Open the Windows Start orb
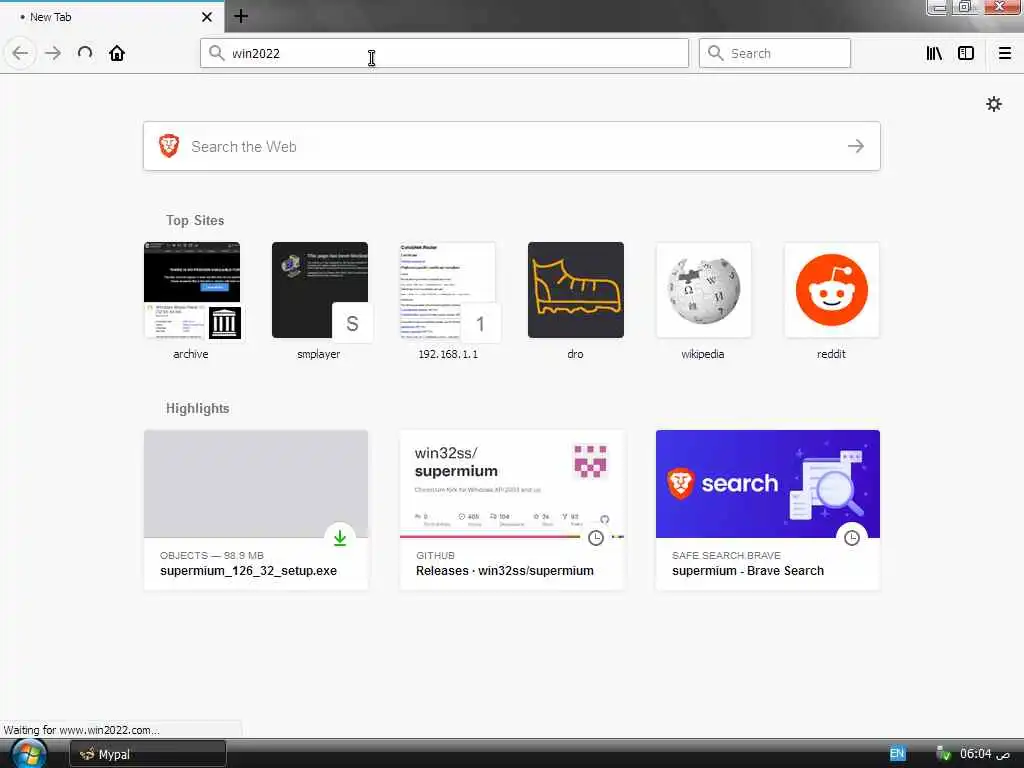This screenshot has height=768, width=1024. point(28,754)
